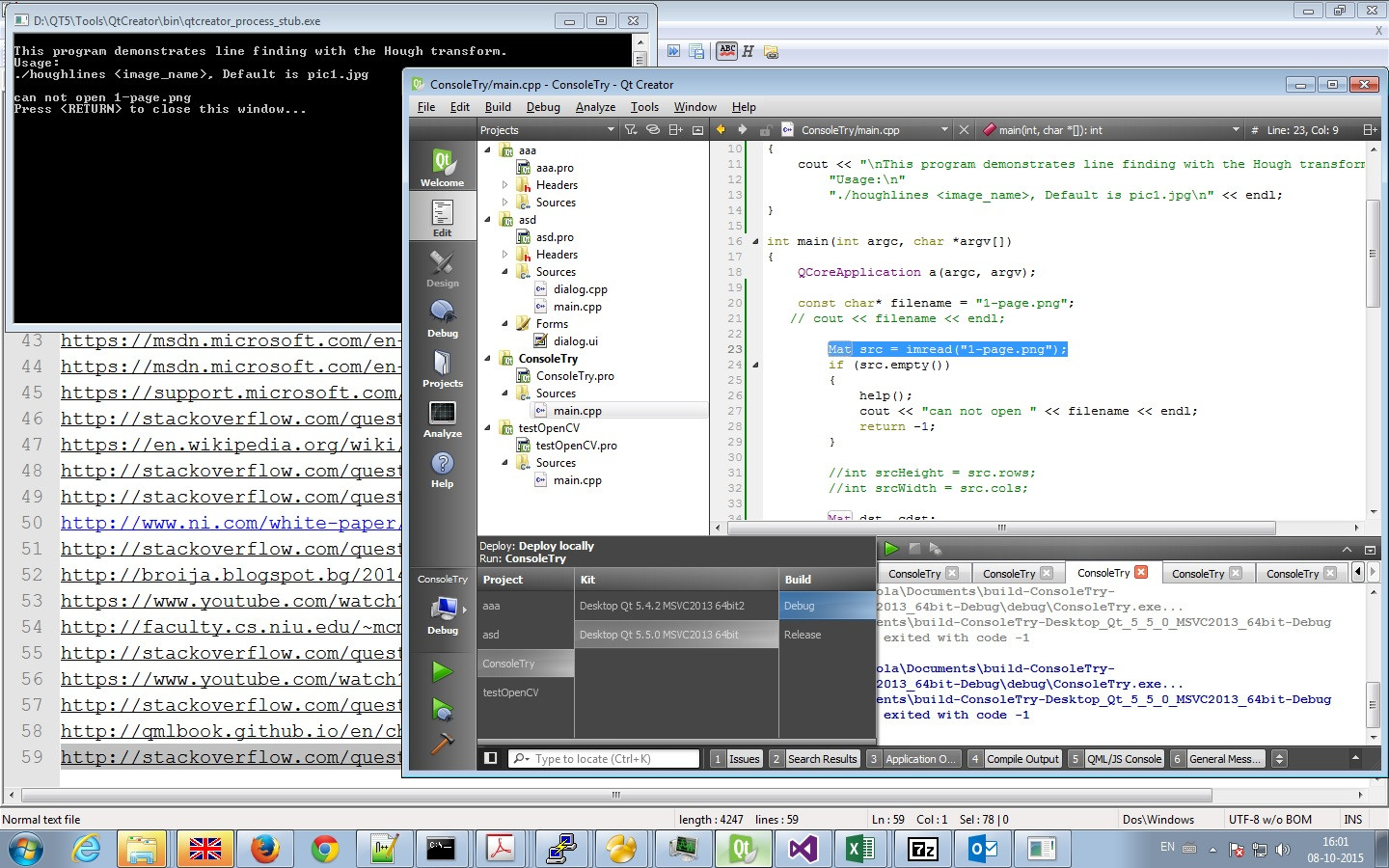Show the Issues output pane
1389x868 pixels.
pos(736,759)
